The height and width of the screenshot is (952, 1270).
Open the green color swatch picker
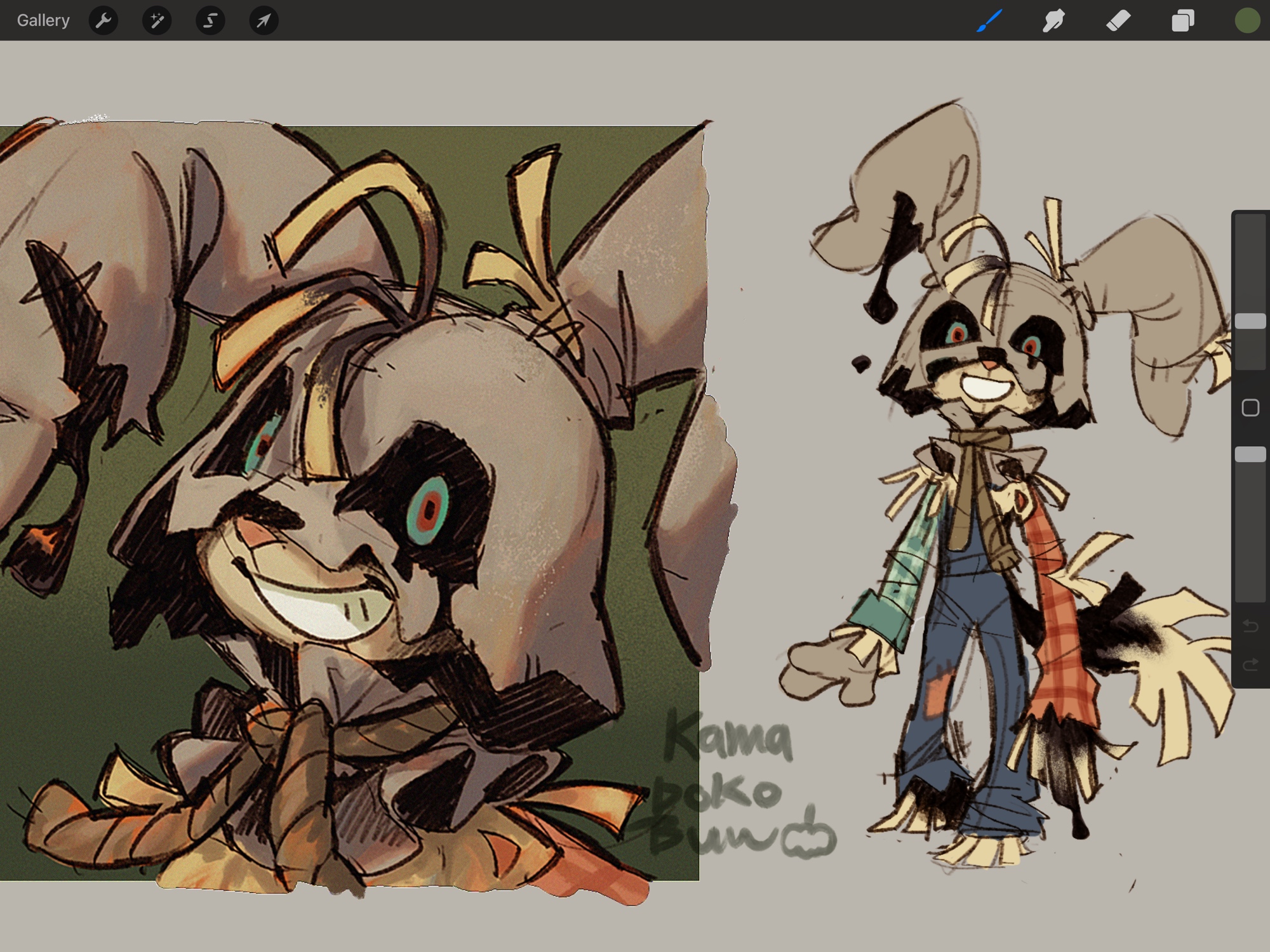tap(1247, 21)
